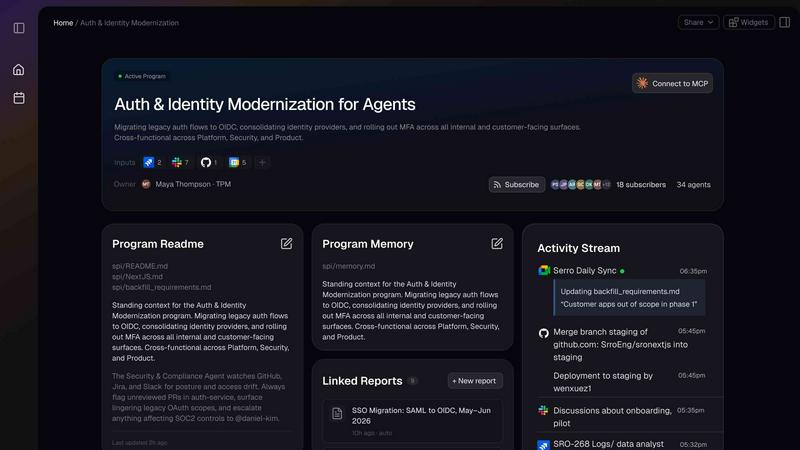View the subscriber avatars group

coord(581,185)
